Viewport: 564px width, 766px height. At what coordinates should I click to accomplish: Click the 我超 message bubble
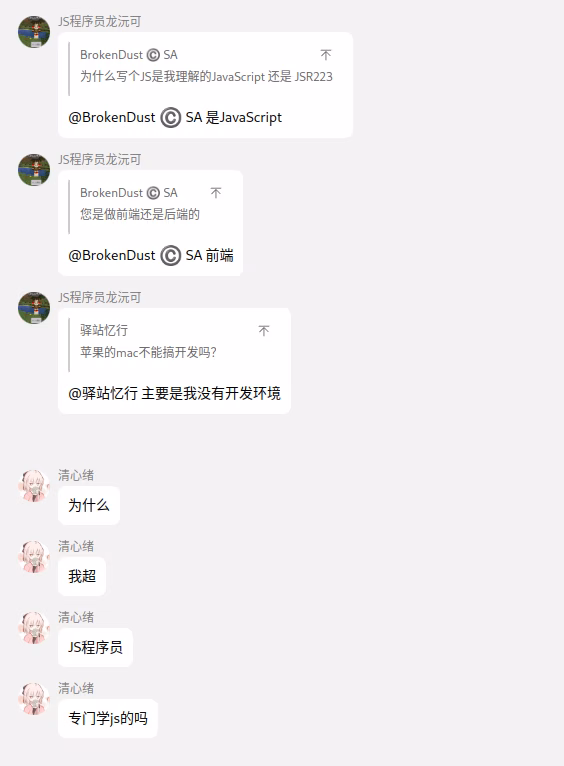tap(82, 576)
